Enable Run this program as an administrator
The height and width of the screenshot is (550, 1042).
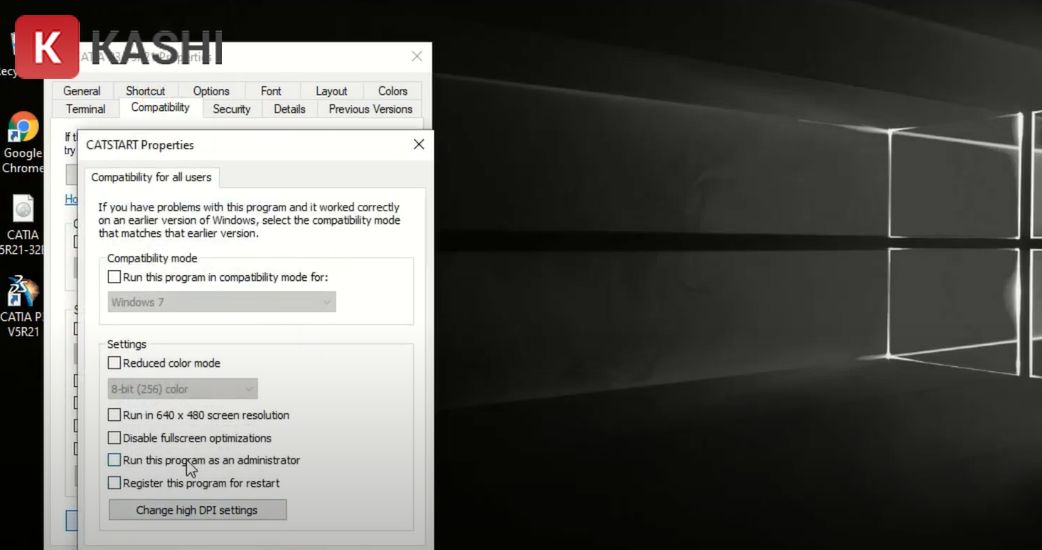point(114,460)
